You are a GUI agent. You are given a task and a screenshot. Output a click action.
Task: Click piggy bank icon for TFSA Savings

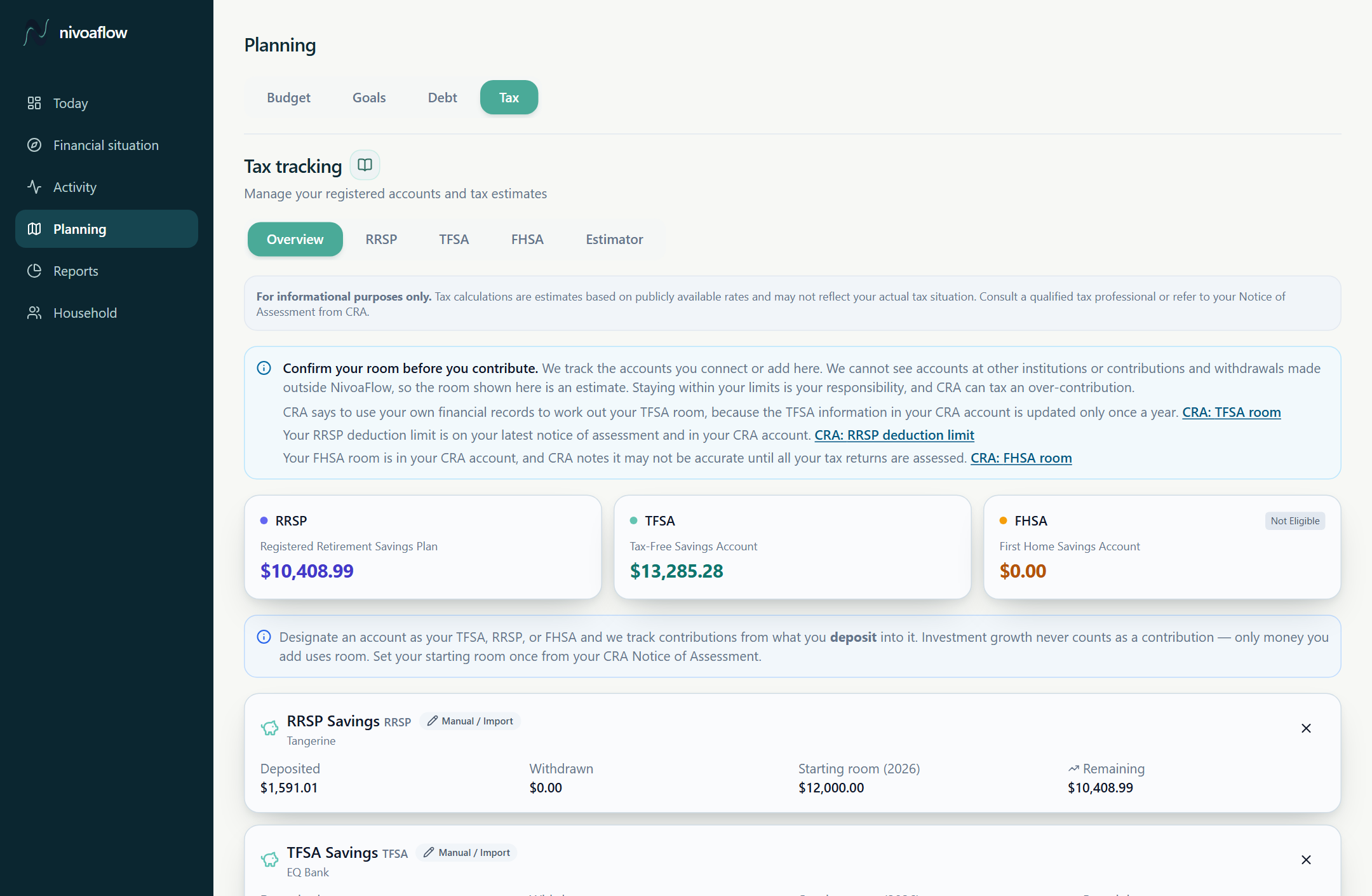pyautogui.click(x=269, y=859)
